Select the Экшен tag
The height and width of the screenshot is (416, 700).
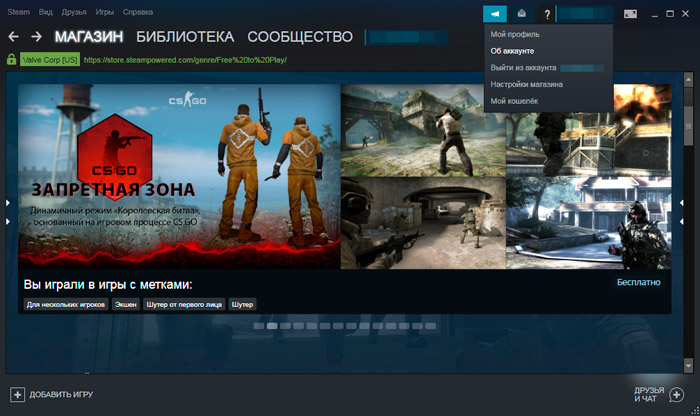click(x=126, y=304)
